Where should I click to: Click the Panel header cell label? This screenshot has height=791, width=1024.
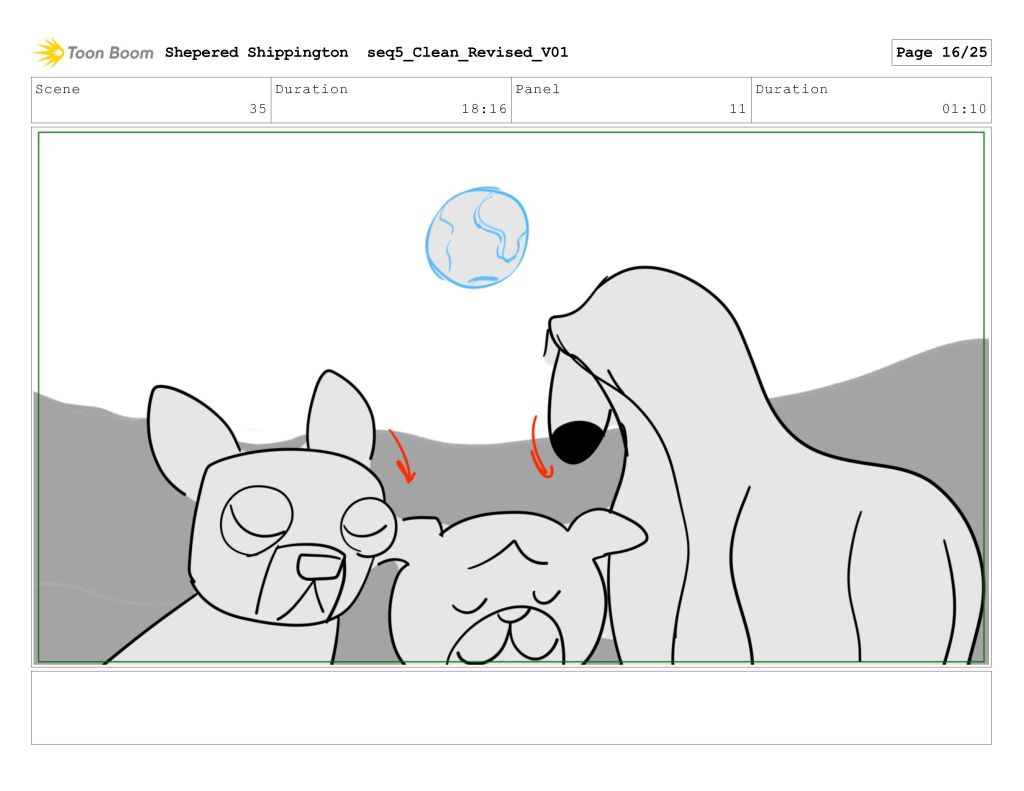click(538, 89)
